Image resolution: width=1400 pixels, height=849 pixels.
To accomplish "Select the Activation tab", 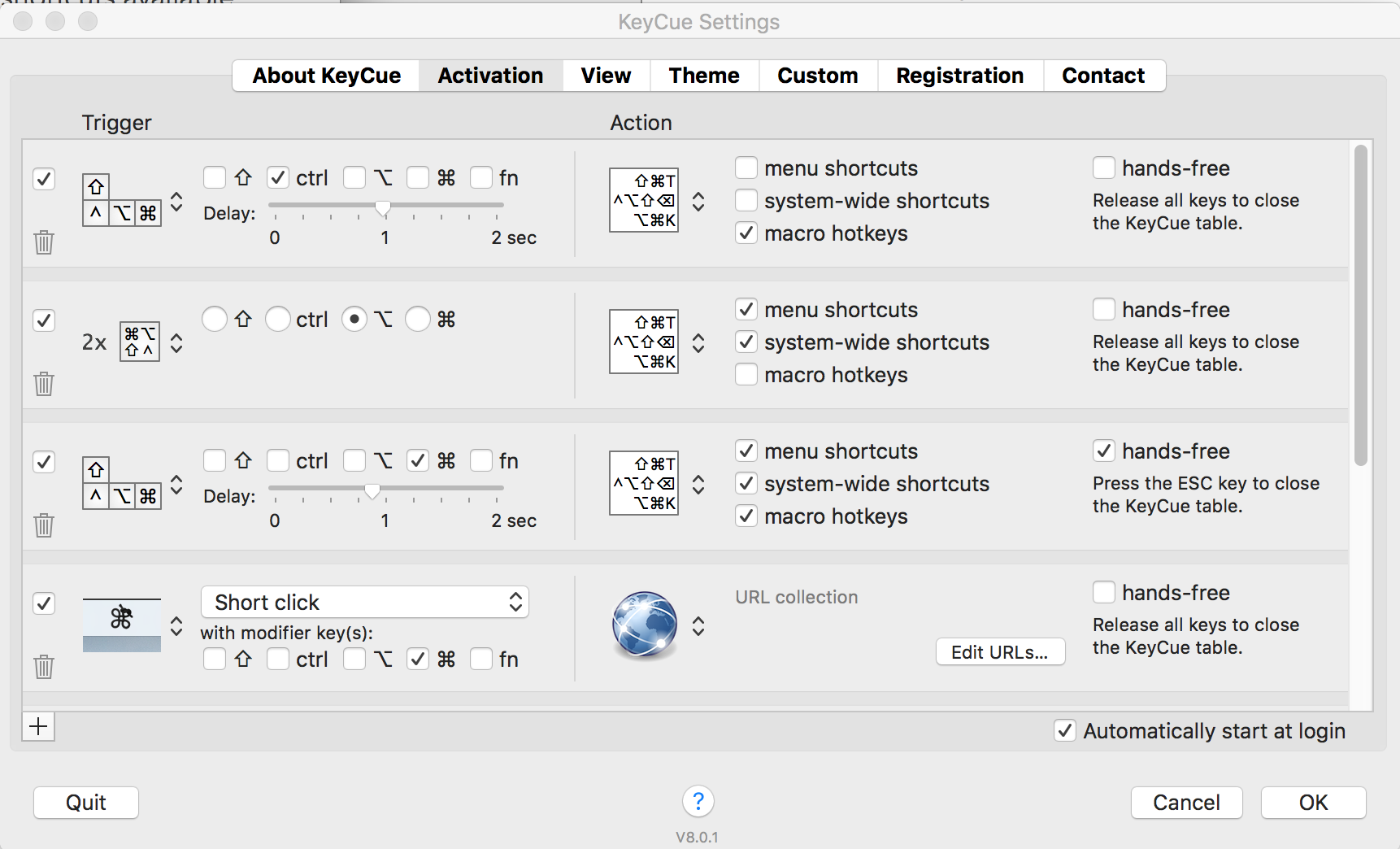I will 490,76.
